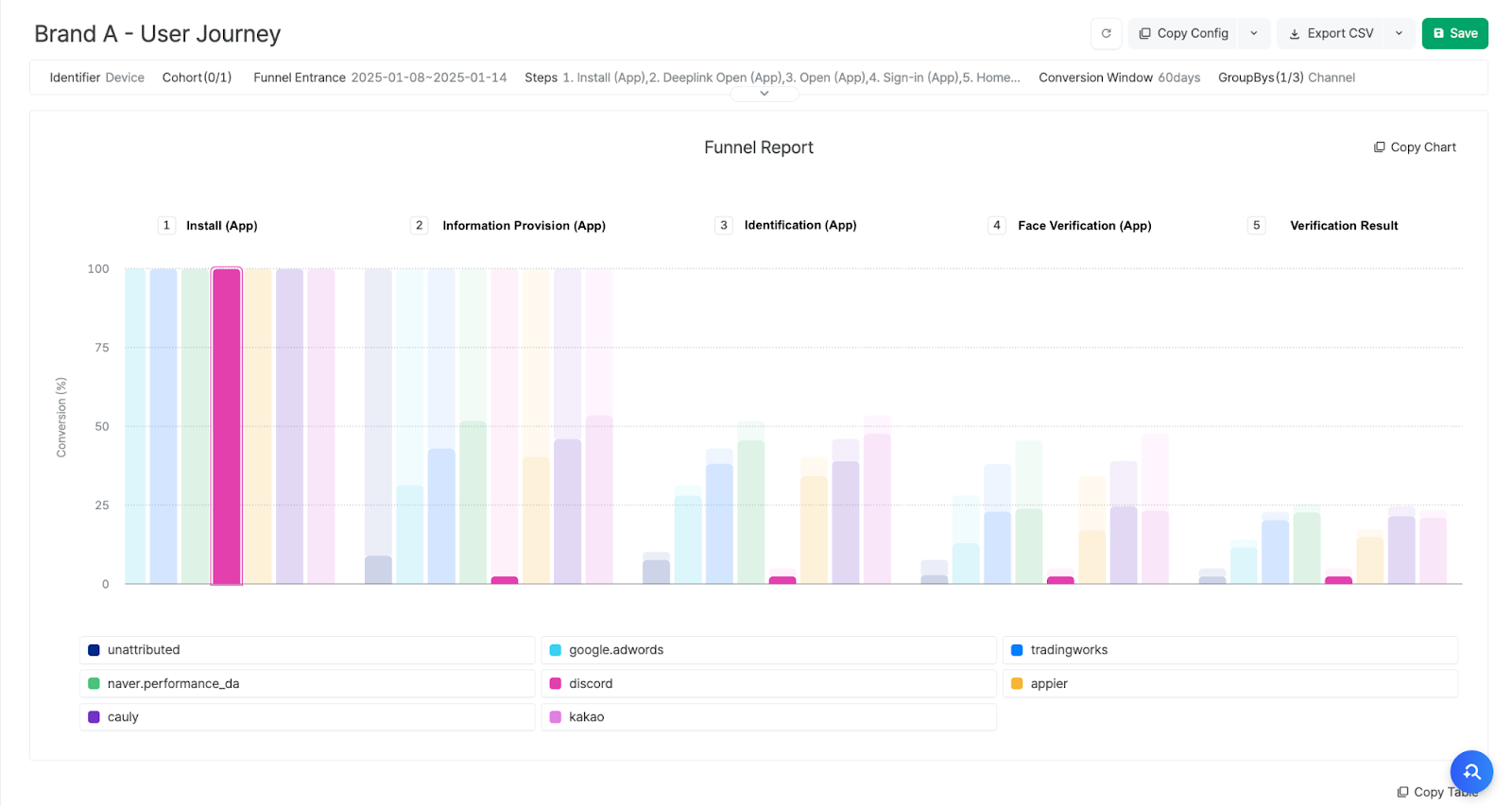Screen dimensions: 1512x806
Task: Click the Copy Config button
Action: (x=1183, y=33)
